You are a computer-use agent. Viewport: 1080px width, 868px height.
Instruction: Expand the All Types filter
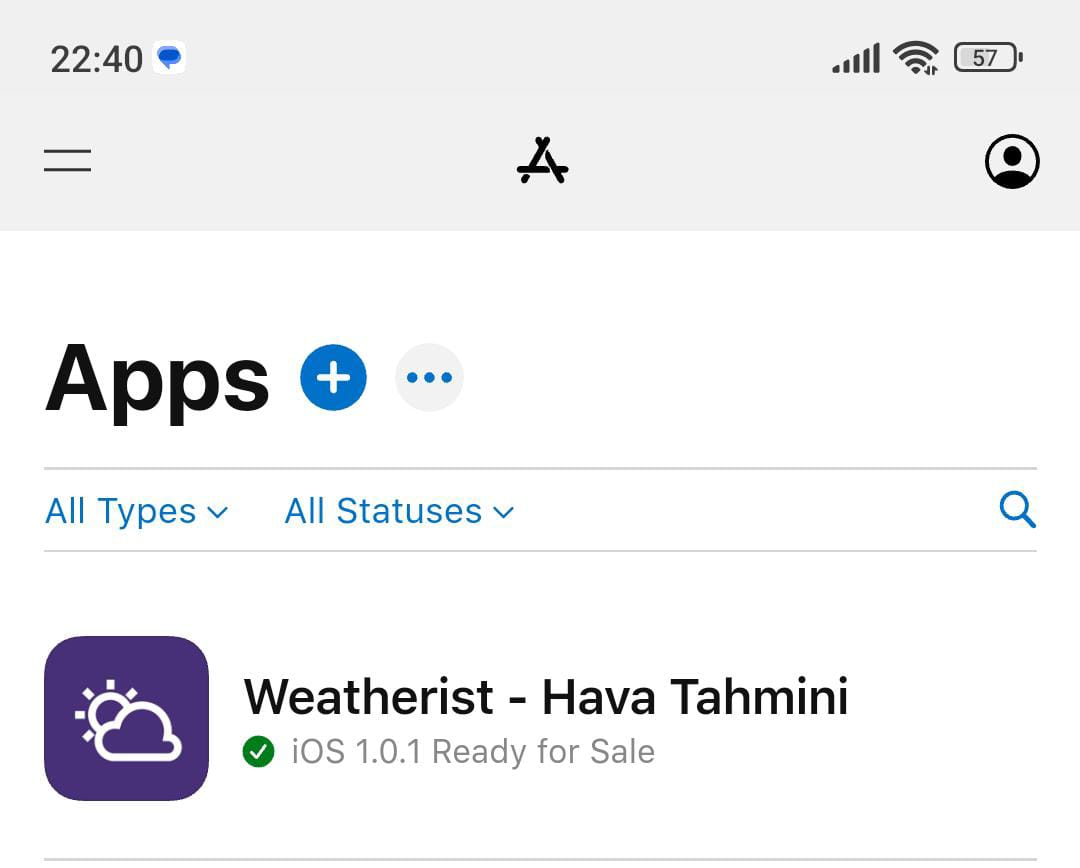click(136, 511)
